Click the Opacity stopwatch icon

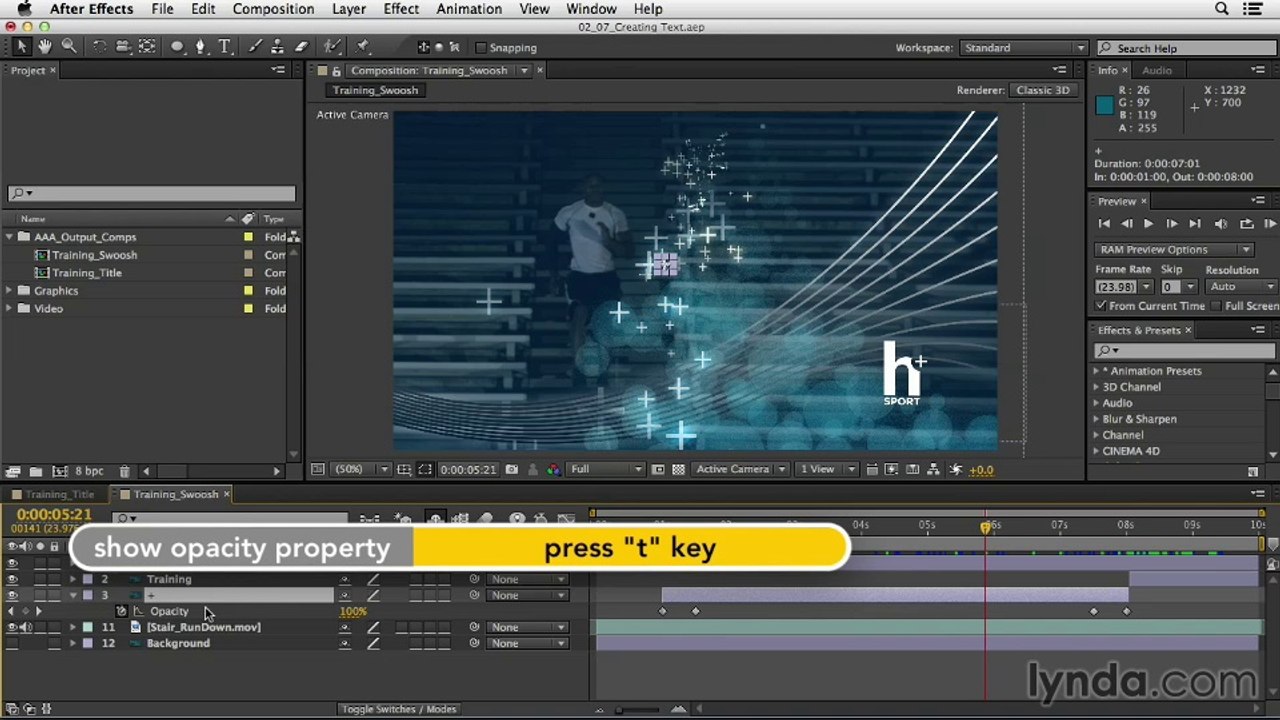121,611
